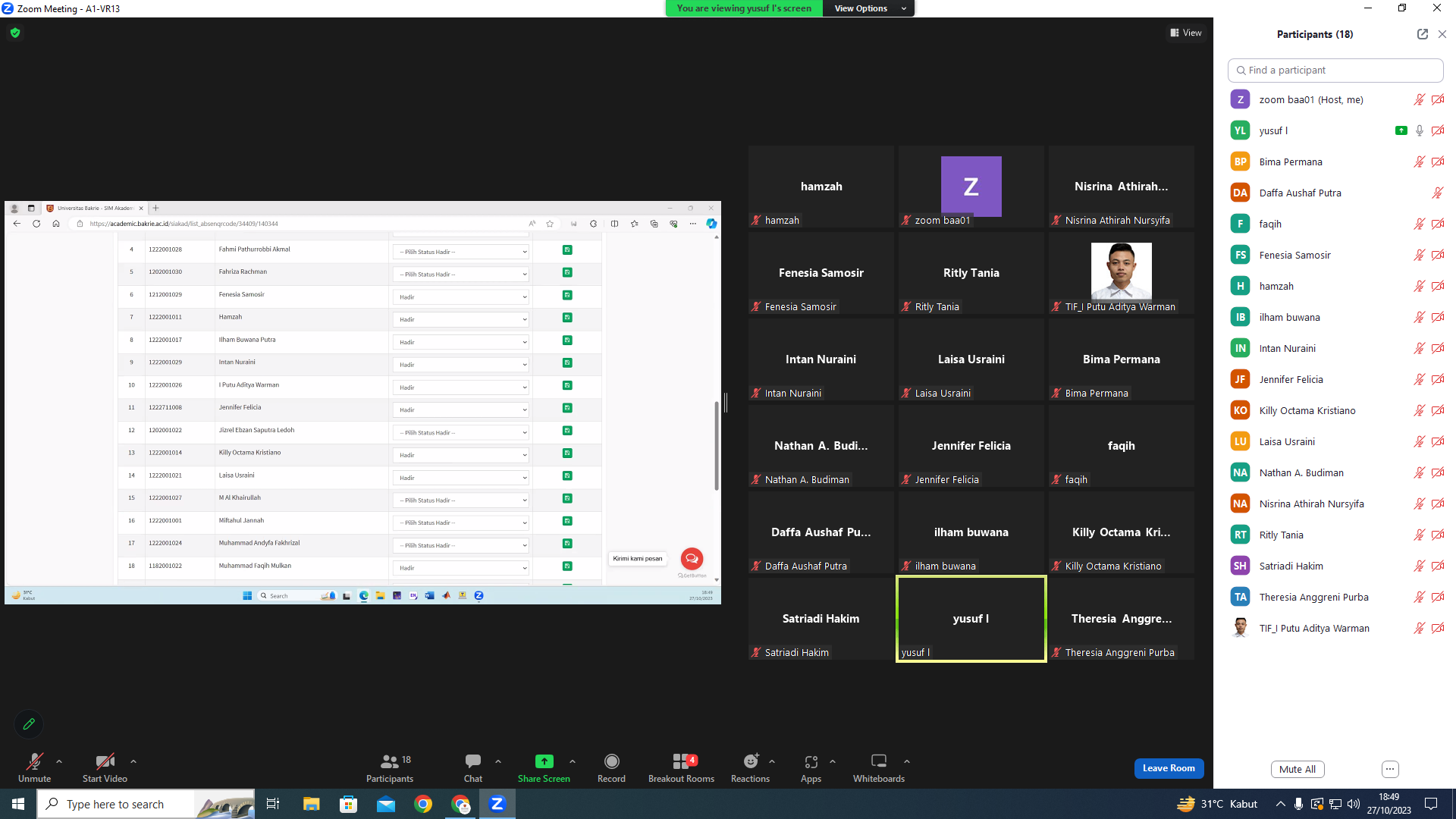Click green action icon for Laisa Usraini row
Viewport: 1456px width, 819px height.
click(567, 475)
